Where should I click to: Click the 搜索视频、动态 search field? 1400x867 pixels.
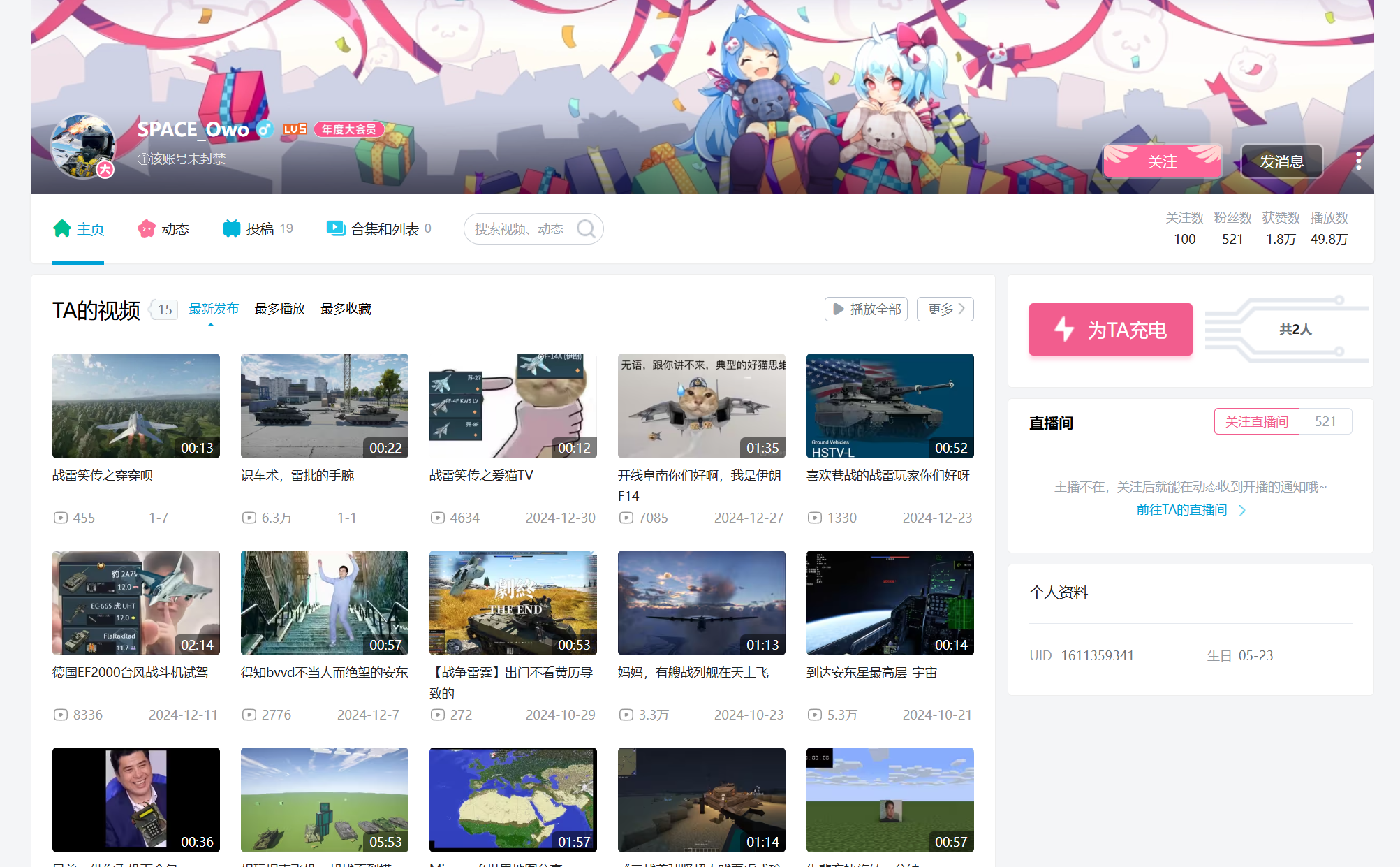pos(520,229)
